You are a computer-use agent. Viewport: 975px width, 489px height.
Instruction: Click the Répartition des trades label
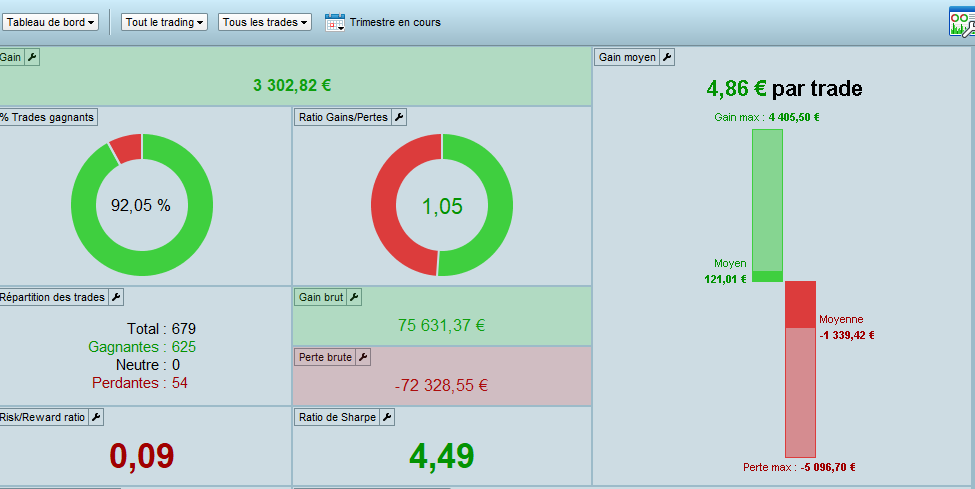click(x=53, y=297)
